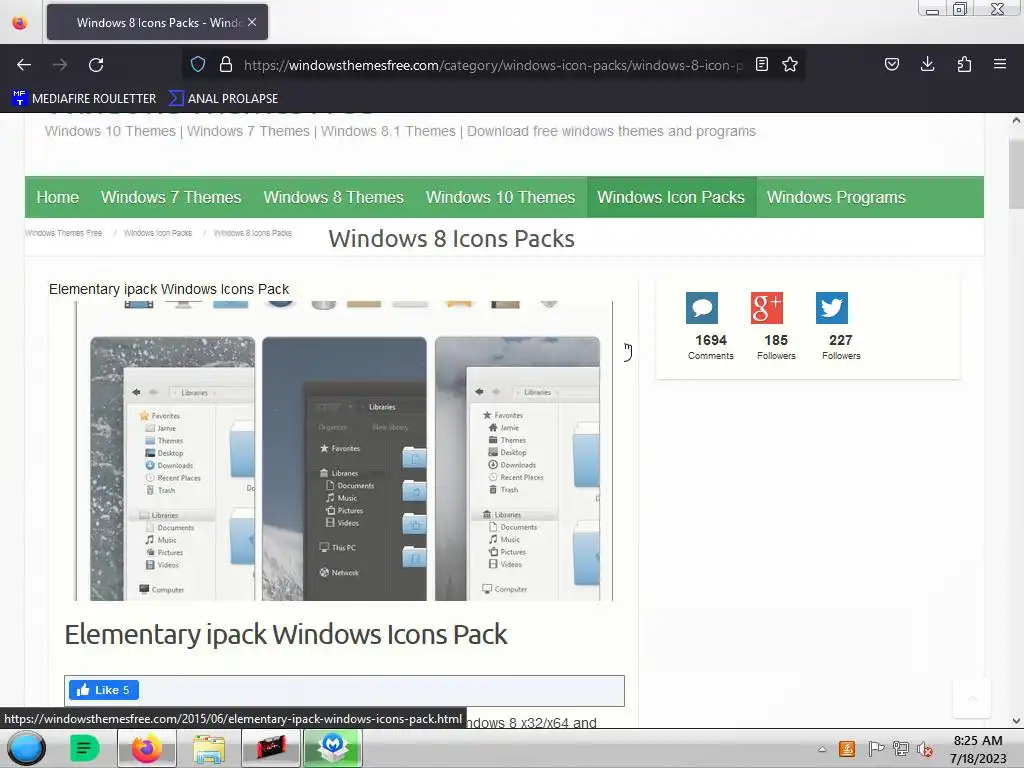Open the taskbar clock showing 8:25 AM
The width and height of the screenshot is (1024, 768).
click(x=978, y=749)
